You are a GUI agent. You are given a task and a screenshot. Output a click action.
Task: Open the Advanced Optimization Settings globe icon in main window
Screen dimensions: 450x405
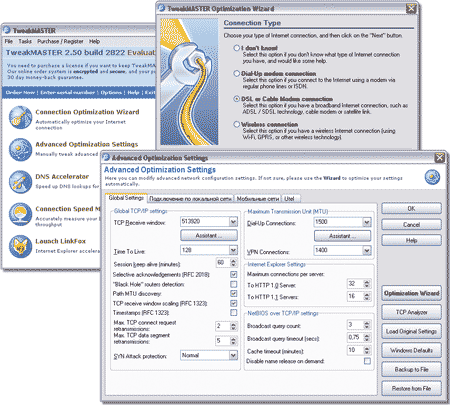pyautogui.click(x=20, y=150)
